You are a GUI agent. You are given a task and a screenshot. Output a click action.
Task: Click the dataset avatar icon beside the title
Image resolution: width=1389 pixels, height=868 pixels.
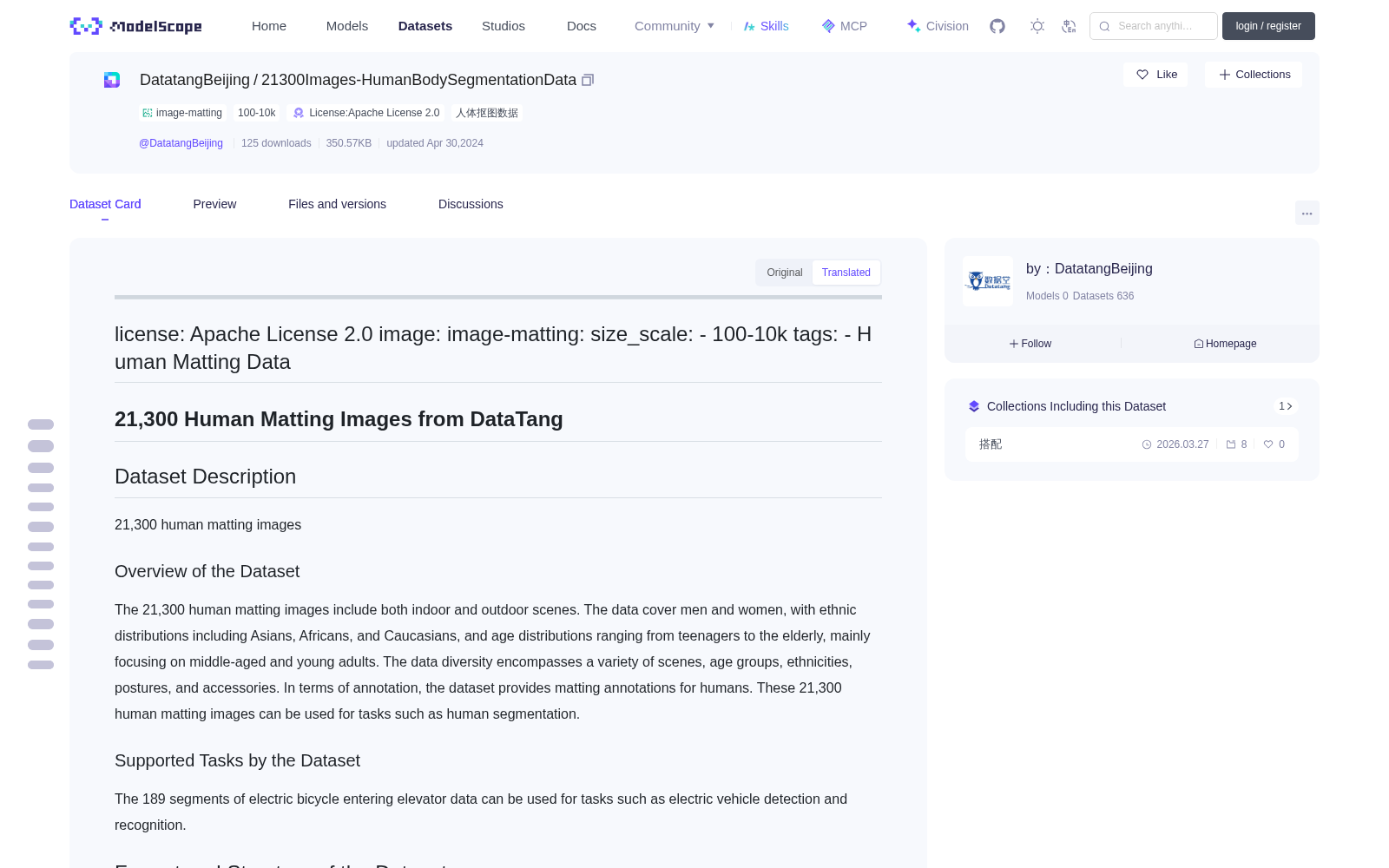pyautogui.click(x=112, y=80)
